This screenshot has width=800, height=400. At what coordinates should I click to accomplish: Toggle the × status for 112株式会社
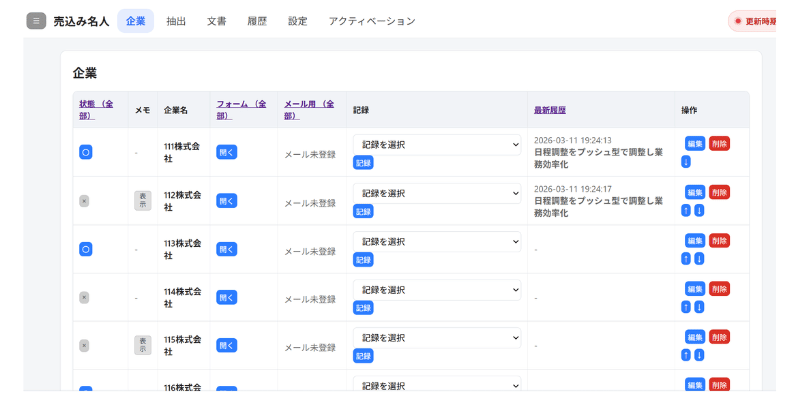coord(84,201)
